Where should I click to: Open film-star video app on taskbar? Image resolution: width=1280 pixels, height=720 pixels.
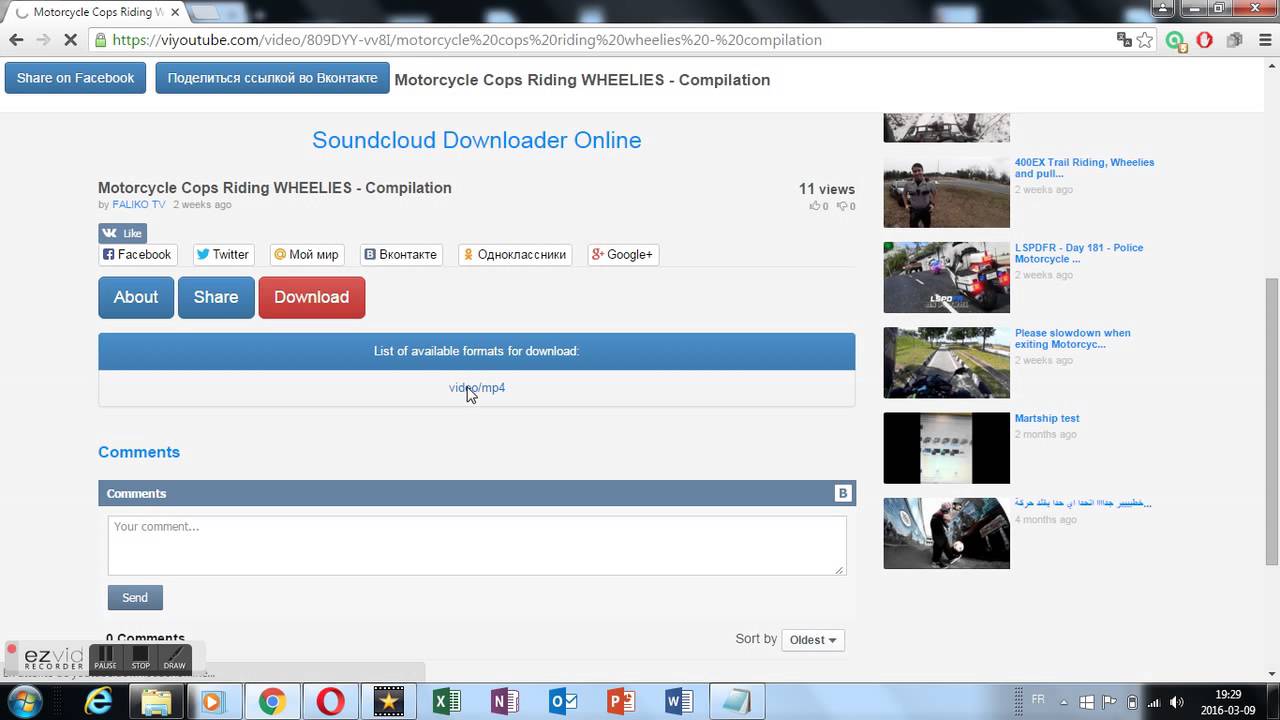pyautogui.click(x=388, y=702)
